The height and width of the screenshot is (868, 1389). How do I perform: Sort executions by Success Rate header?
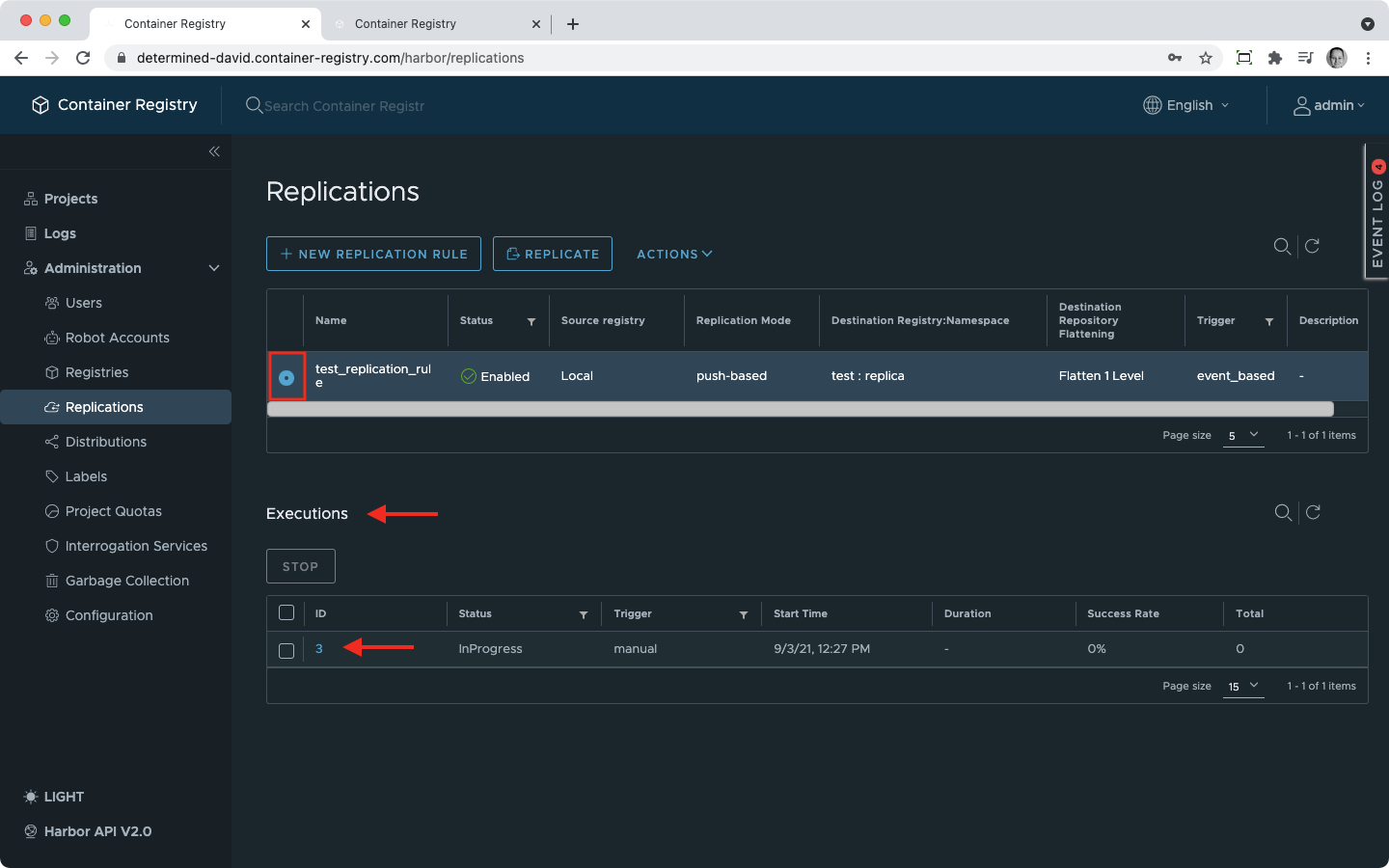tap(1123, 613)
